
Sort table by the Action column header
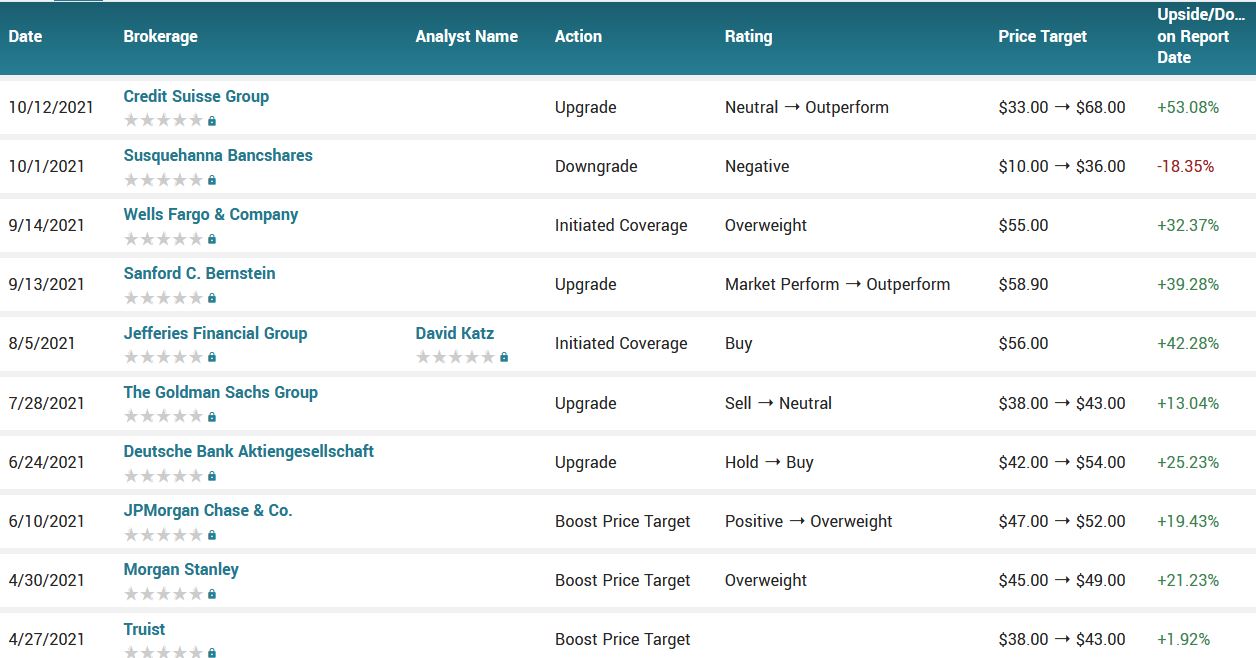coord(578,36)
